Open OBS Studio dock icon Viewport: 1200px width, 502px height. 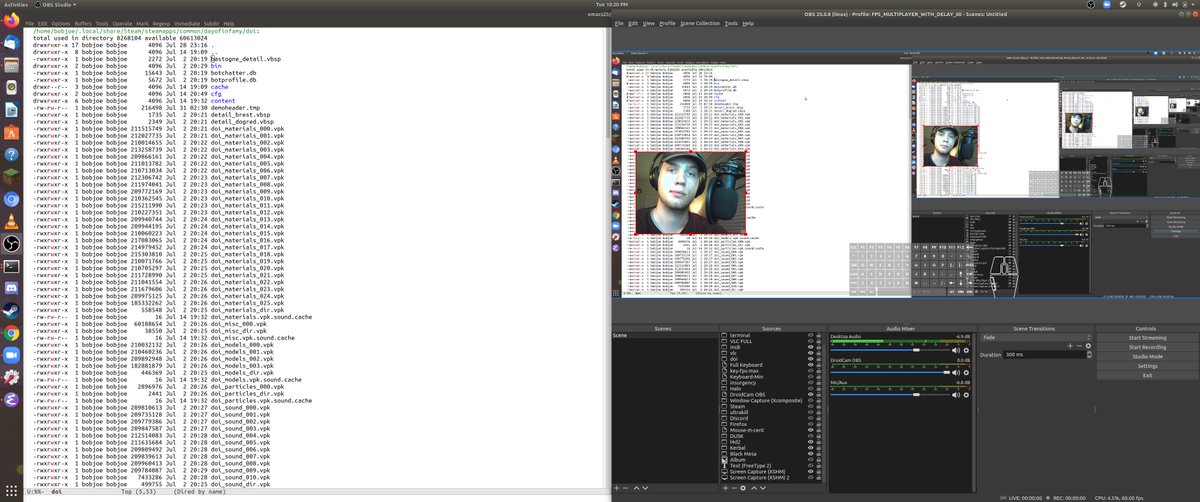(11, 244)
